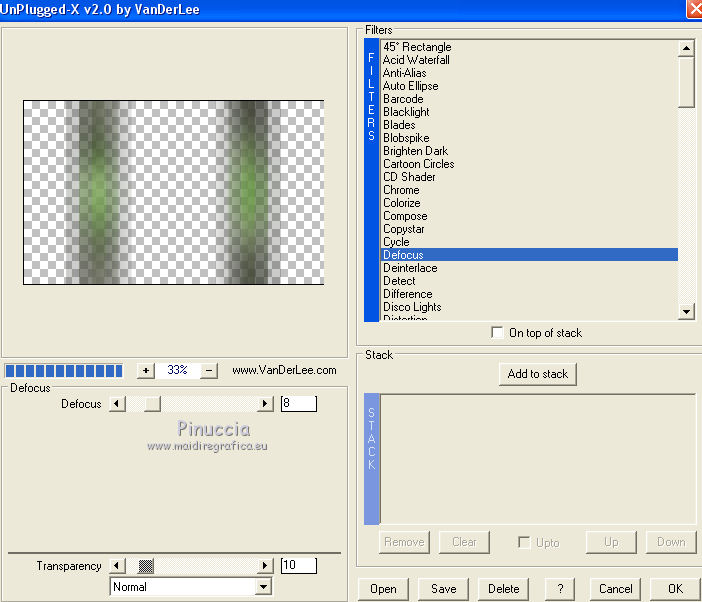This screenshot has width=702, height=602.
Task: Decrease Transparency with the left arrow
Action: [x=117, y=566]
